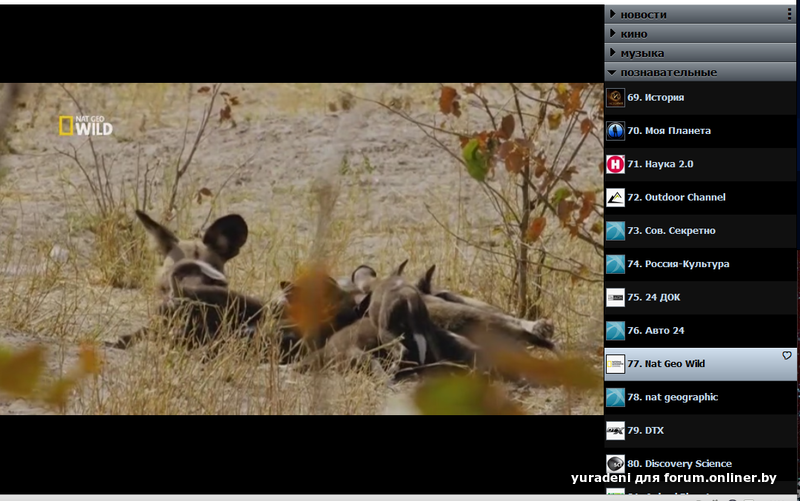The image size is (800, 501).
Task: Expand the новости category
Action: 700,14
